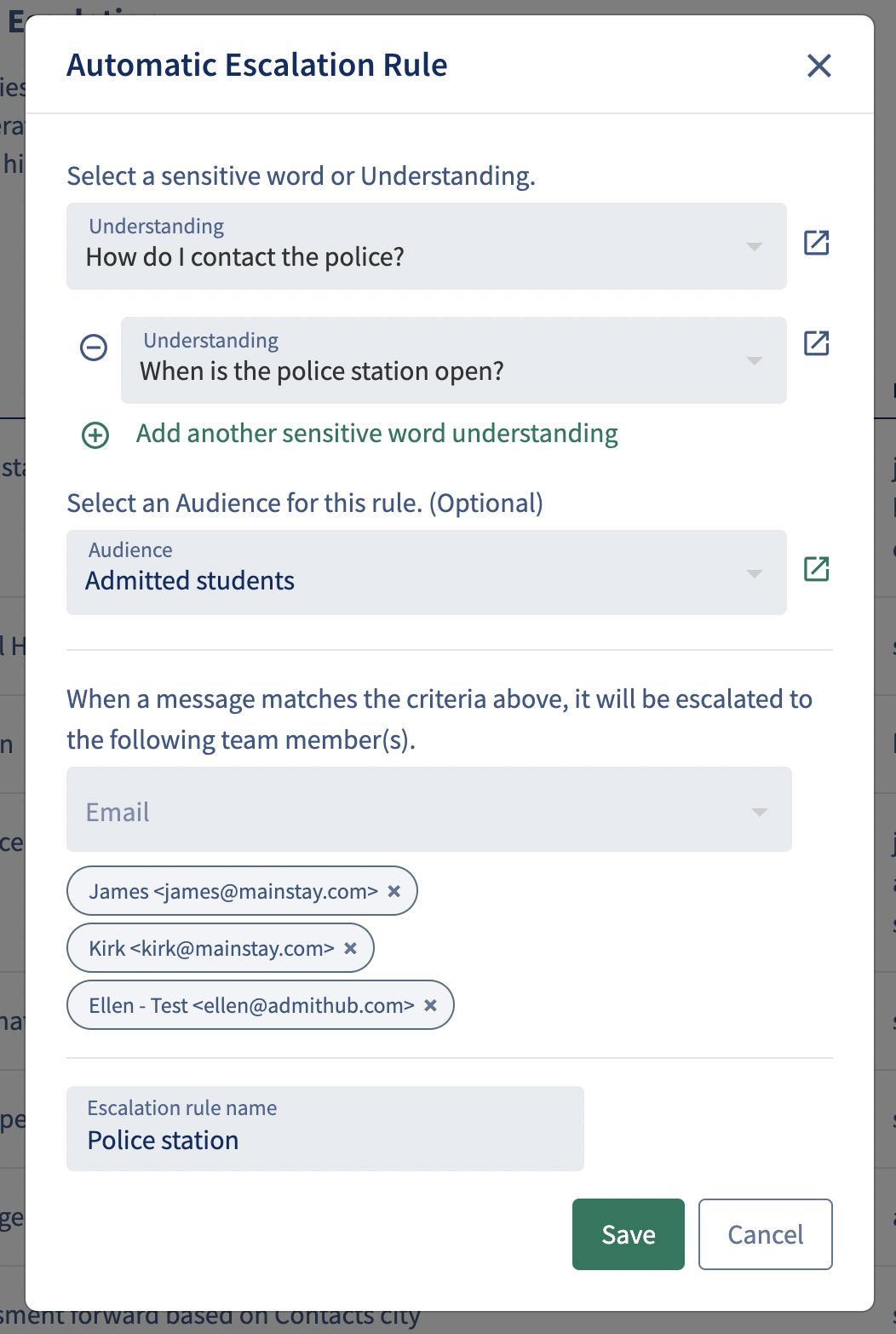Save the escalation rule
This screenshot has width=896, height=1334.
[x=629, y=1234]
